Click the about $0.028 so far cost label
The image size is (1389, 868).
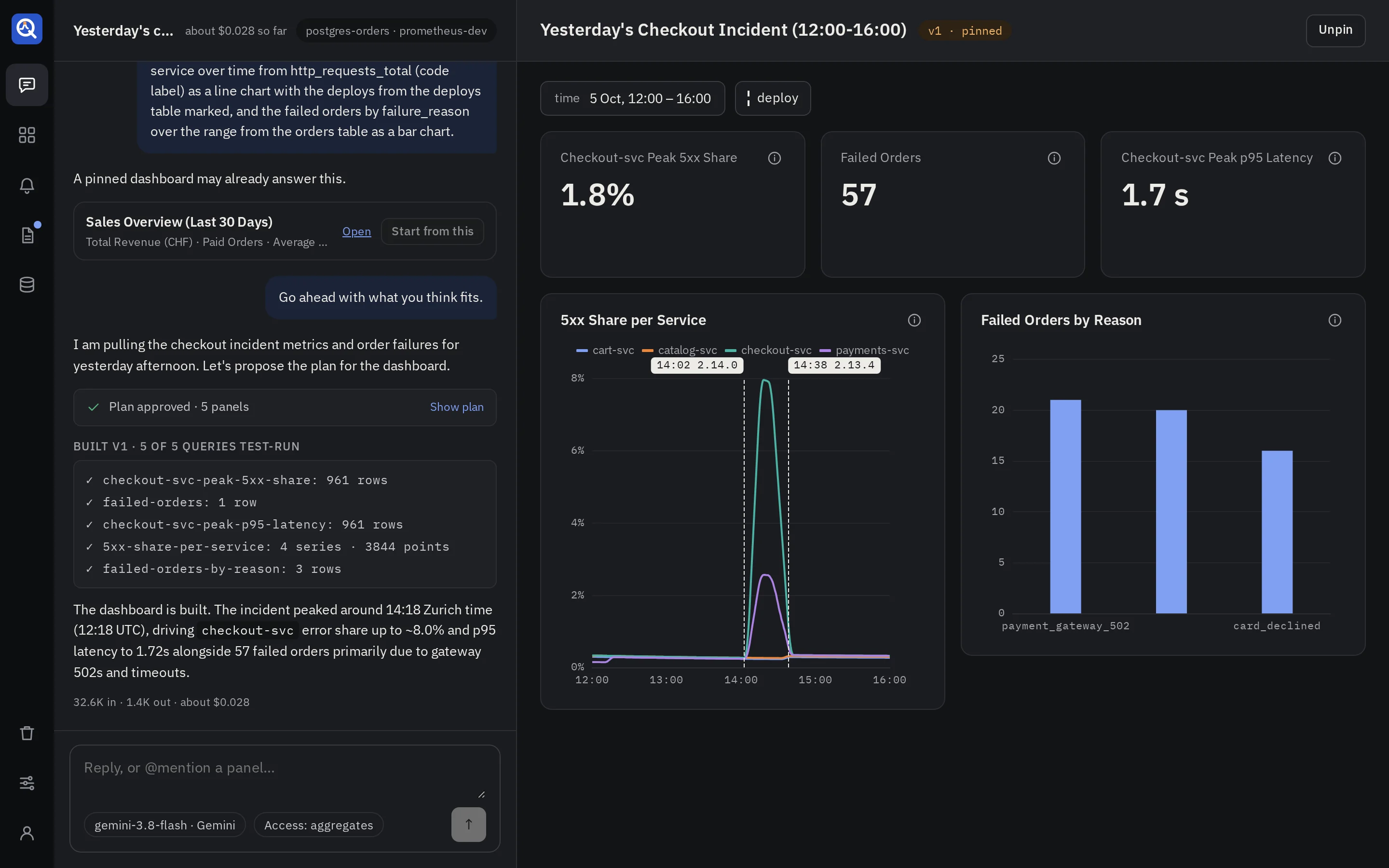pos(236,31)
